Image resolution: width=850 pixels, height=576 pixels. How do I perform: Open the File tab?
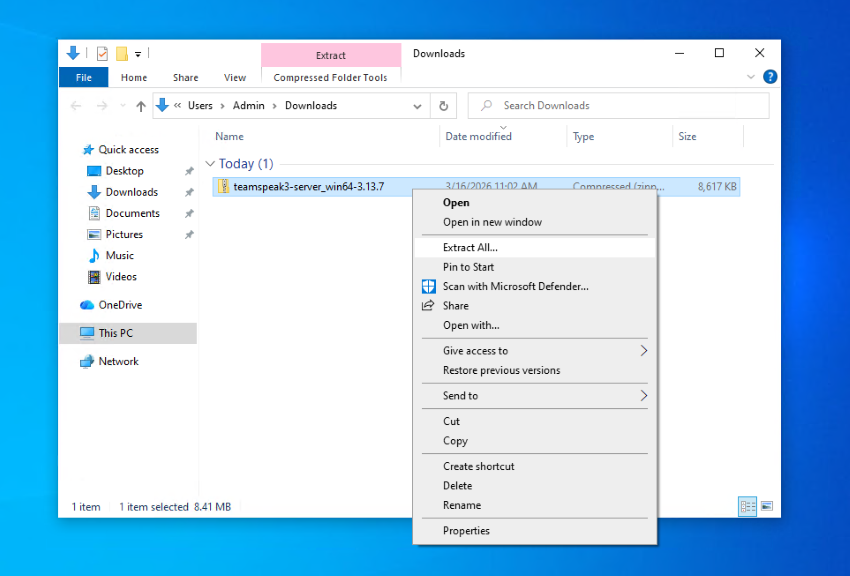click(84, 78)
